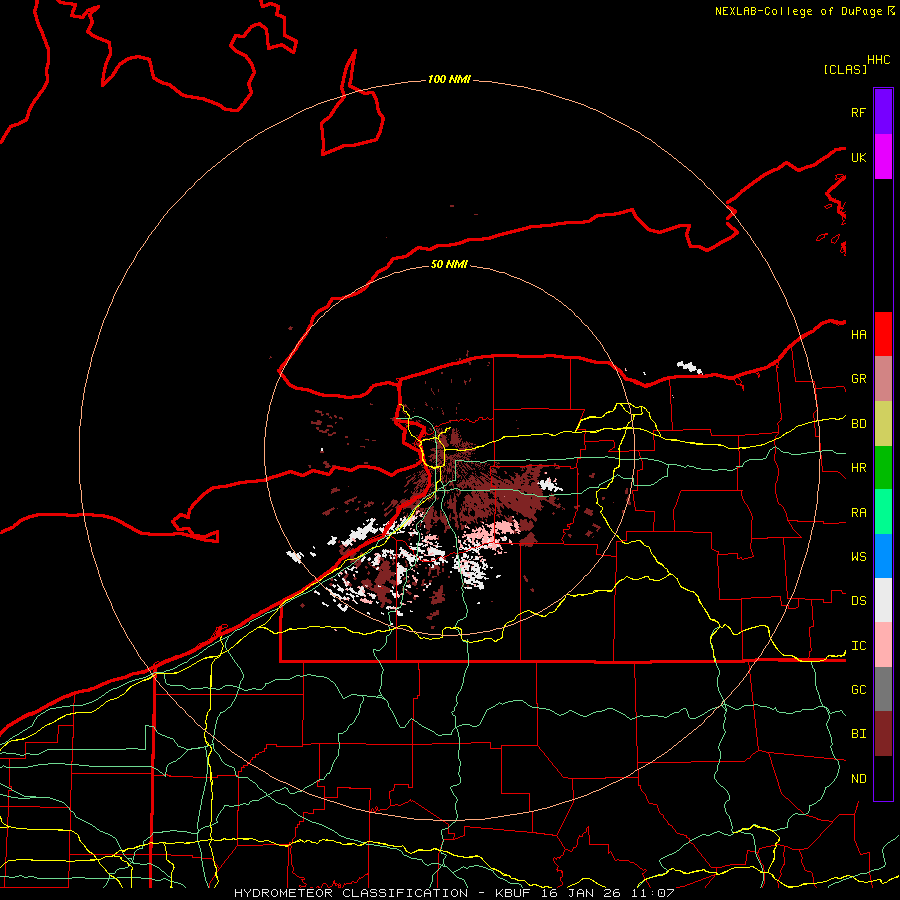Viewport: 900px width, 900px height.
Task: Click the GR legend label
Action: click(858, 379)
